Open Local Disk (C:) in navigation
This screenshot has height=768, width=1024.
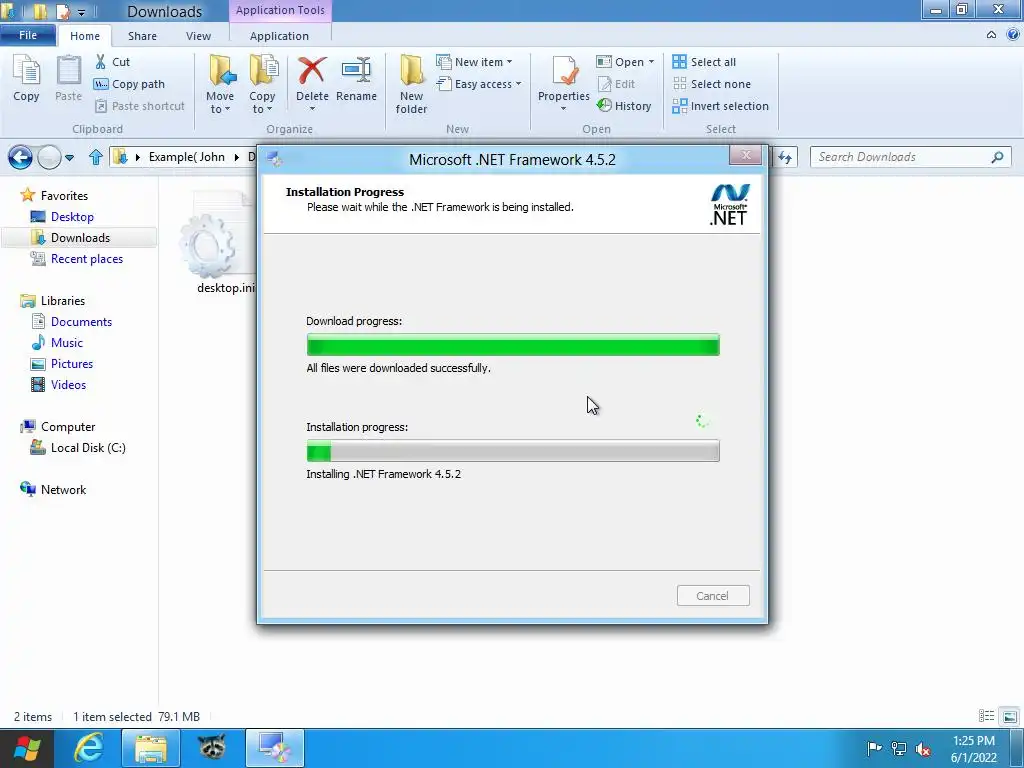(88, 447)
